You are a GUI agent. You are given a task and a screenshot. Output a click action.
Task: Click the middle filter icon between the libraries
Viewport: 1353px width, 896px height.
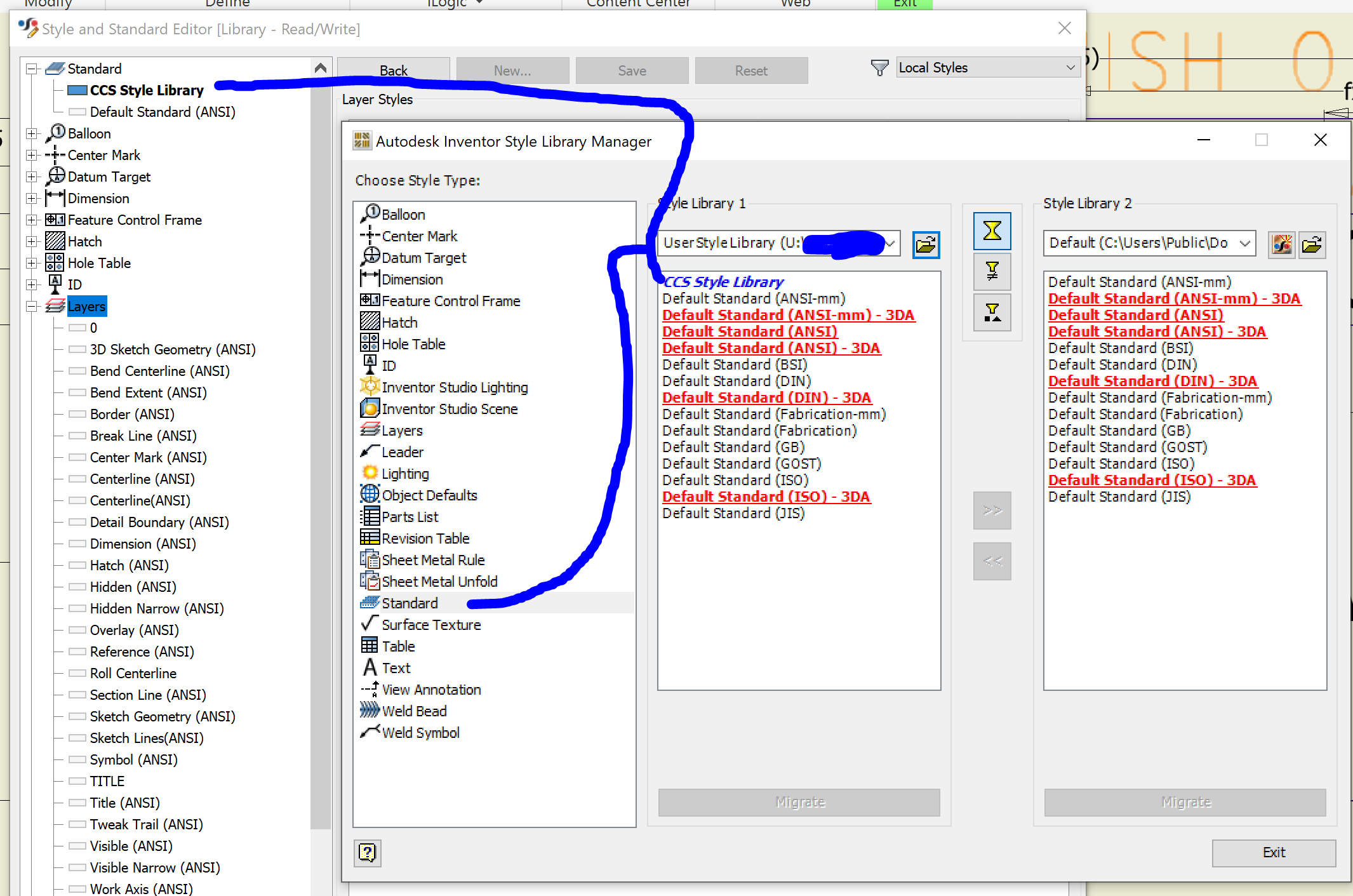992,271
